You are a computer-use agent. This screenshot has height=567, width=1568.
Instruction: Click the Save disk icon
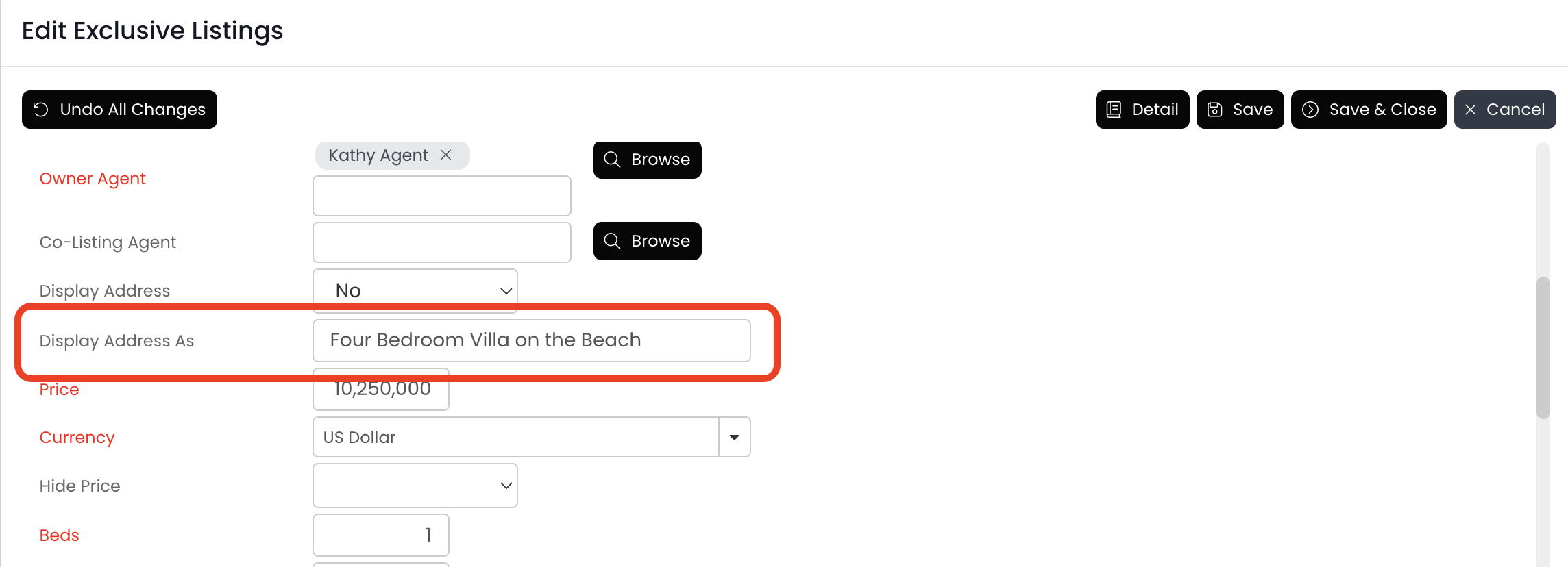[x=1215, y=110]
